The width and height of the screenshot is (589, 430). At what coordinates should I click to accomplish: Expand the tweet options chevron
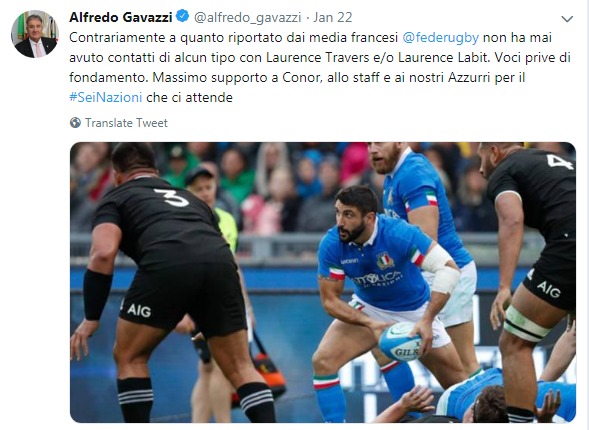(x=567, y=18)
